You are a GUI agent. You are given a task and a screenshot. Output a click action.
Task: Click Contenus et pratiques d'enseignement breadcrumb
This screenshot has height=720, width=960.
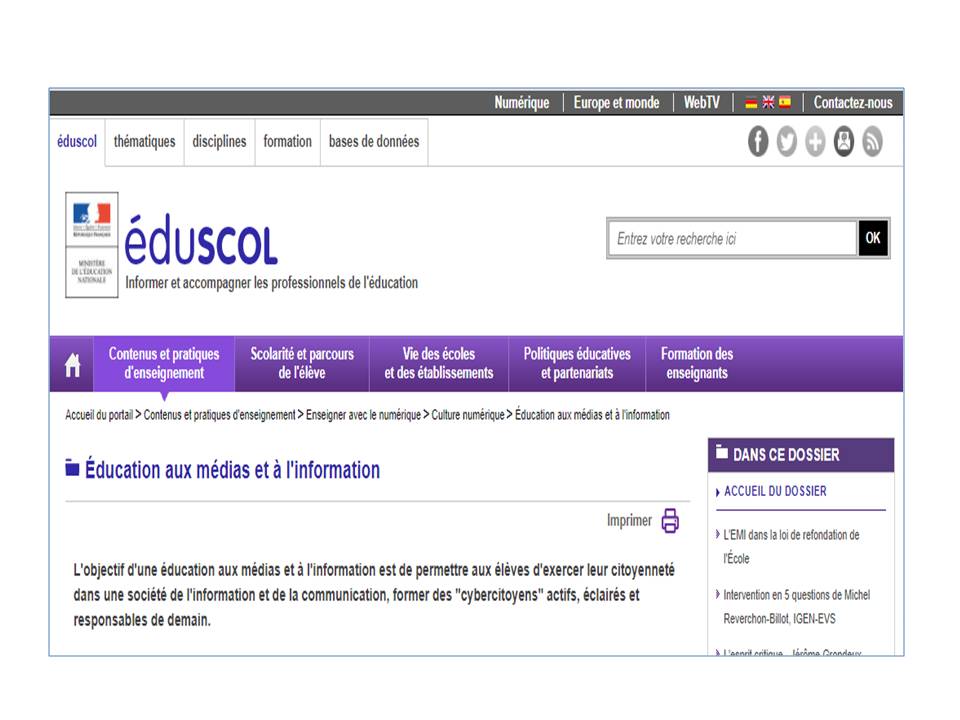point(220,415)
